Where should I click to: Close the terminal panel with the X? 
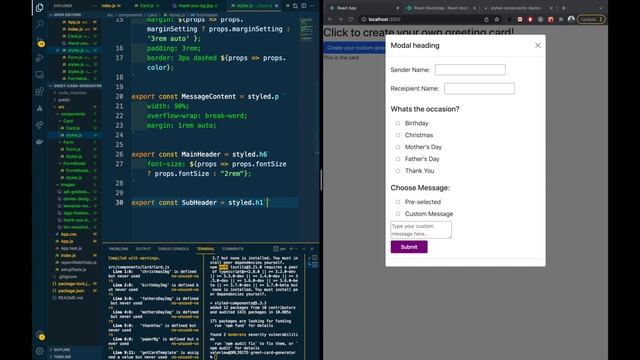(312, 249)
